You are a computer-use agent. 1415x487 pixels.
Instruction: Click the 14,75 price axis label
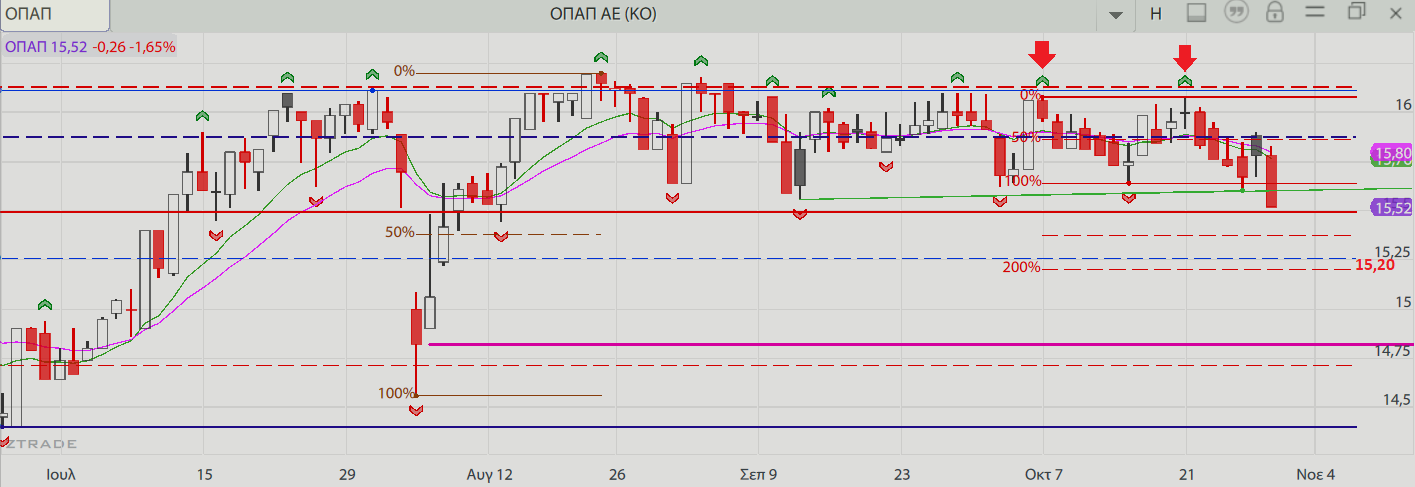tap(1393, 351)
